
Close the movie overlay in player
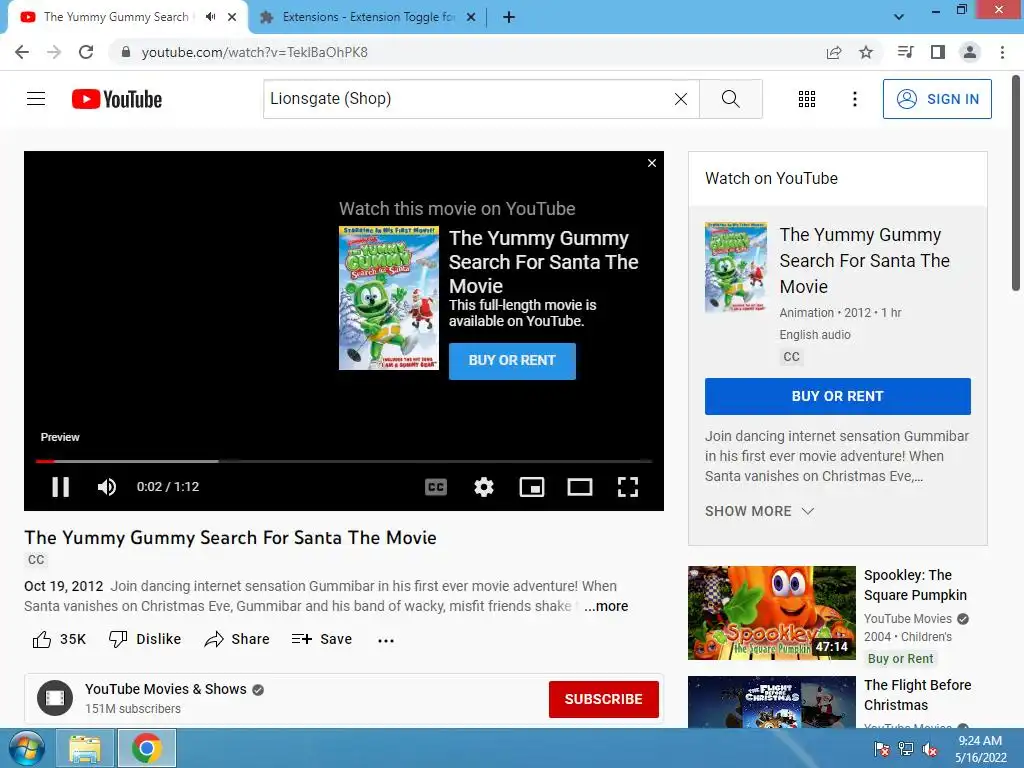tap(652, 163)
